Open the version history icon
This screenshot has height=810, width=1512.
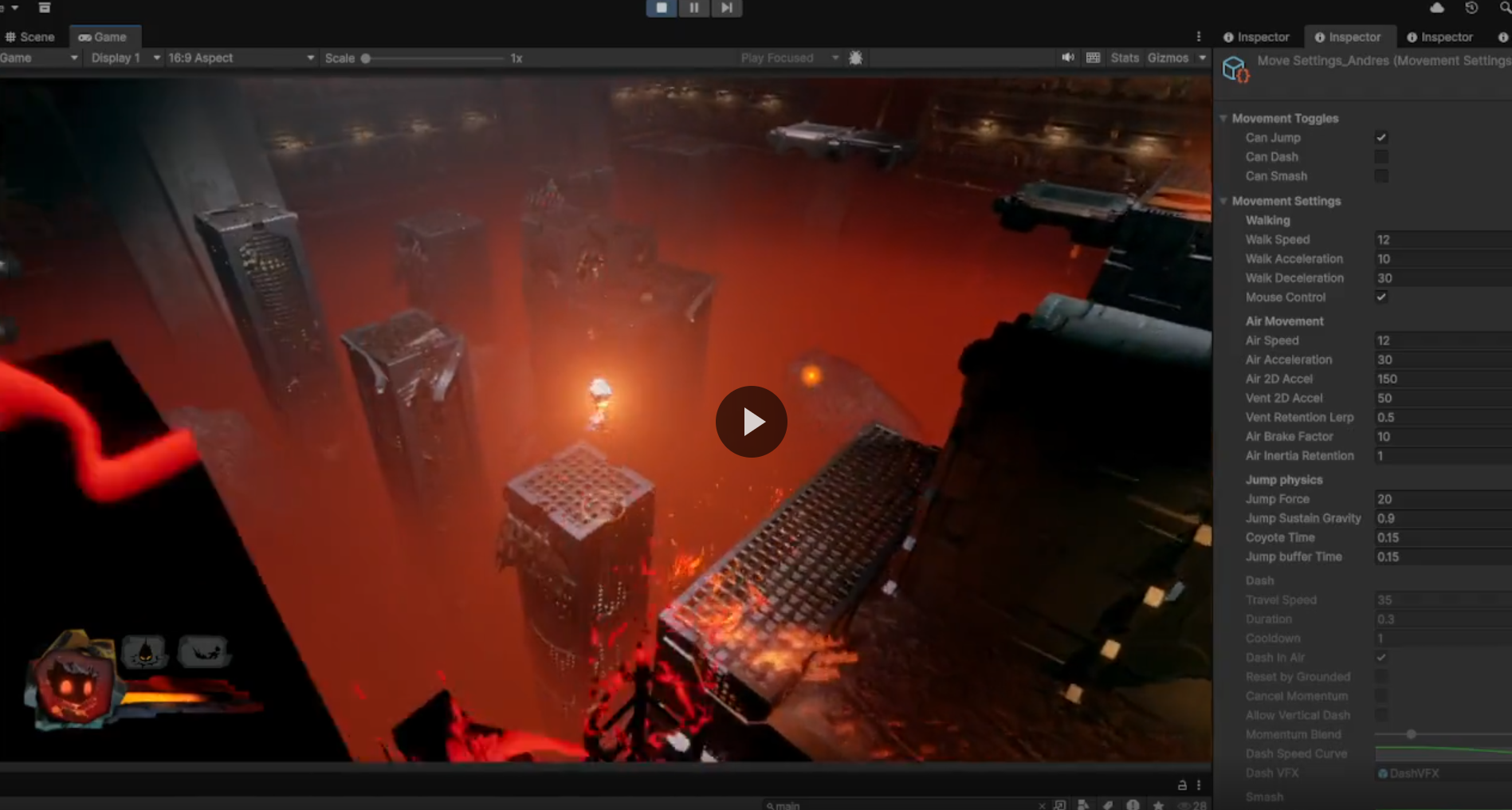click(1471, 8)
